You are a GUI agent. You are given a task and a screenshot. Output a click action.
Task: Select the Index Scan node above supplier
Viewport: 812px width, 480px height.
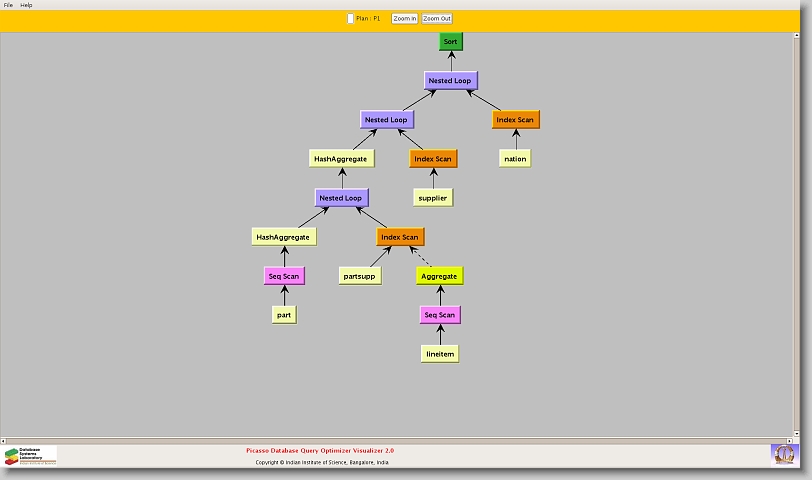point(433,158)
